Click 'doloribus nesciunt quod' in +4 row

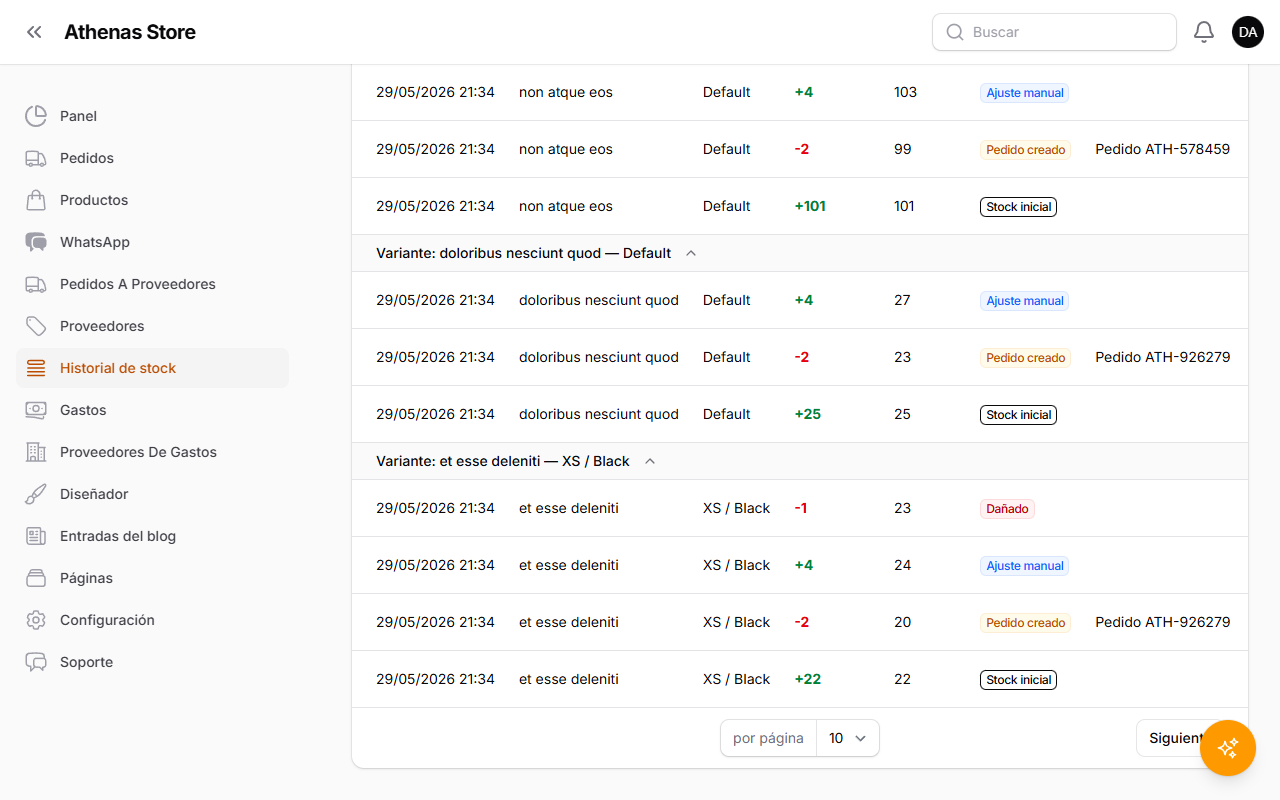pos(599,300)
